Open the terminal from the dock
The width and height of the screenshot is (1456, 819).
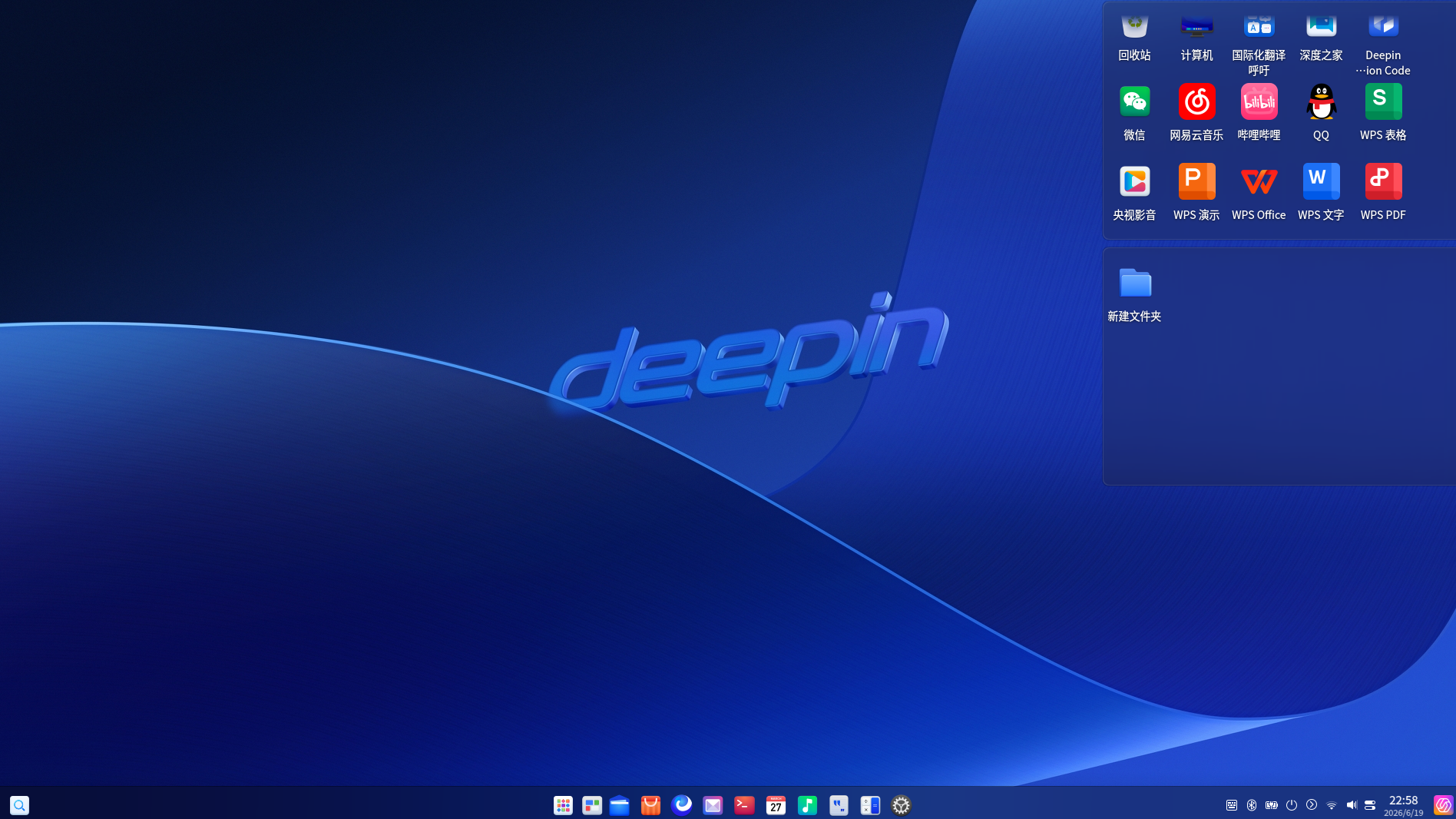(744, 805)
